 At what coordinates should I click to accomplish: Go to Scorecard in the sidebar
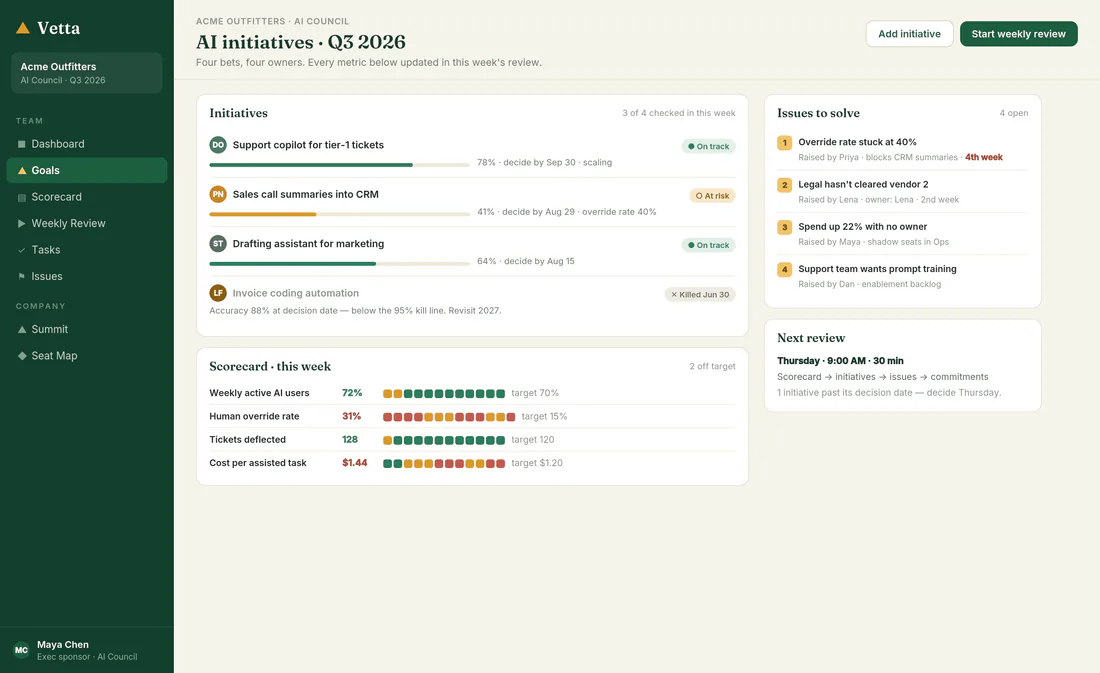click(x=87, y=197)
